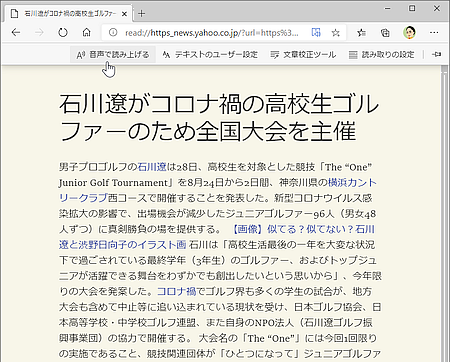Click the address bar URL

click(212, 33)
